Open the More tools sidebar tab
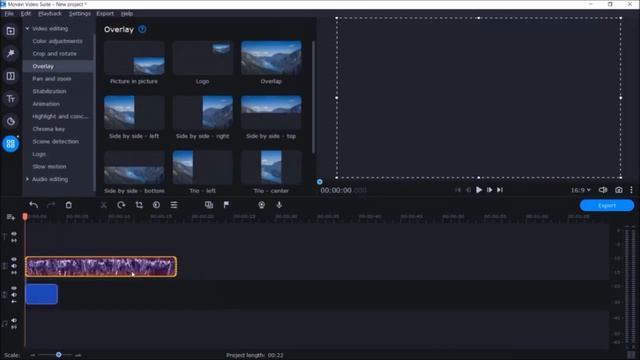 11,144
